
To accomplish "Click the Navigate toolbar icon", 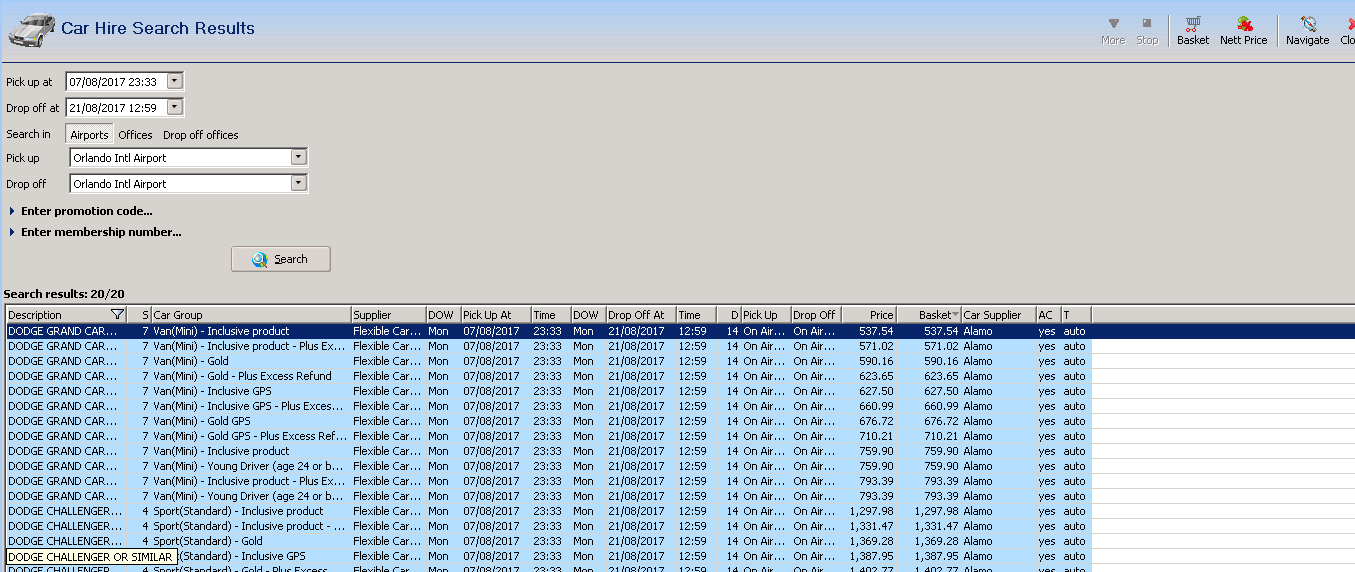I will tap(1307, 30).
